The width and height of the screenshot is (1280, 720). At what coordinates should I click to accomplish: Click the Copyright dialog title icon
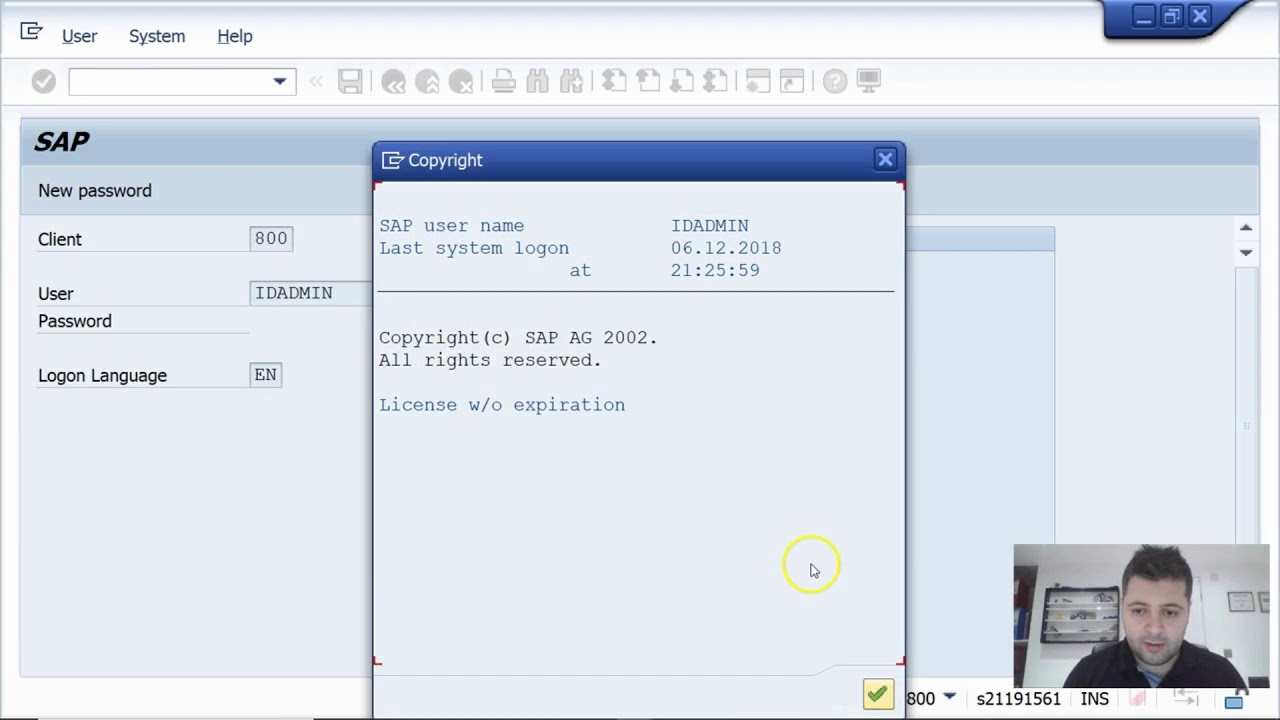[x=392, y=160]
